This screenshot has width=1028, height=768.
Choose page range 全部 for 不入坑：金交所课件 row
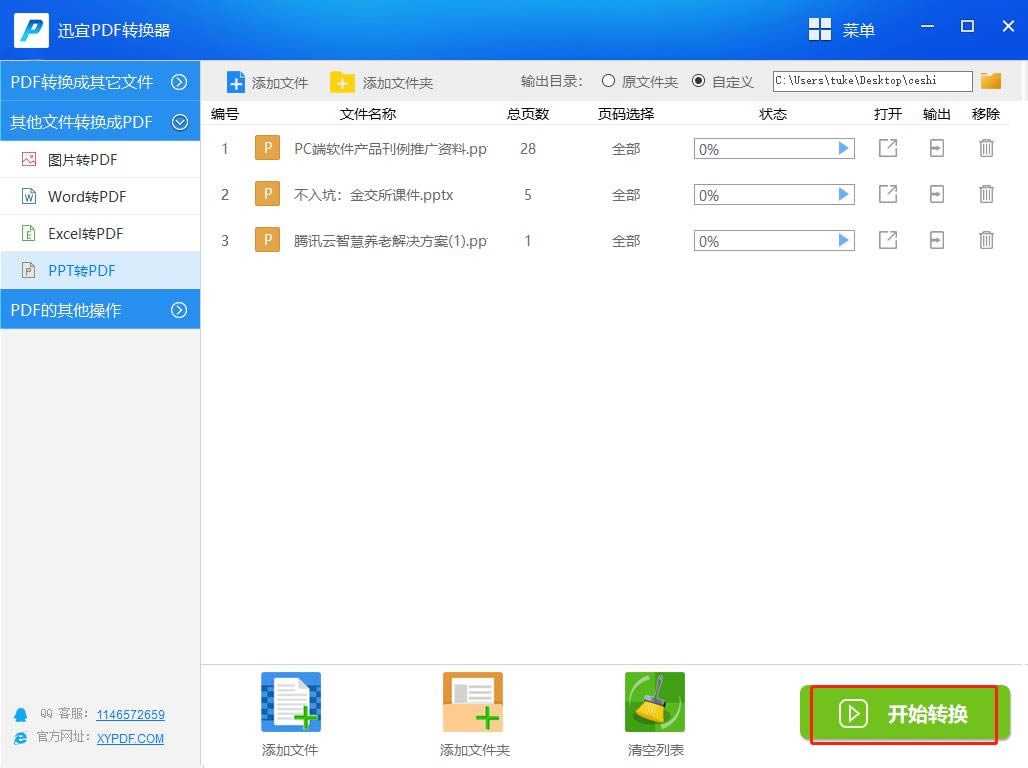coord(626,195)
